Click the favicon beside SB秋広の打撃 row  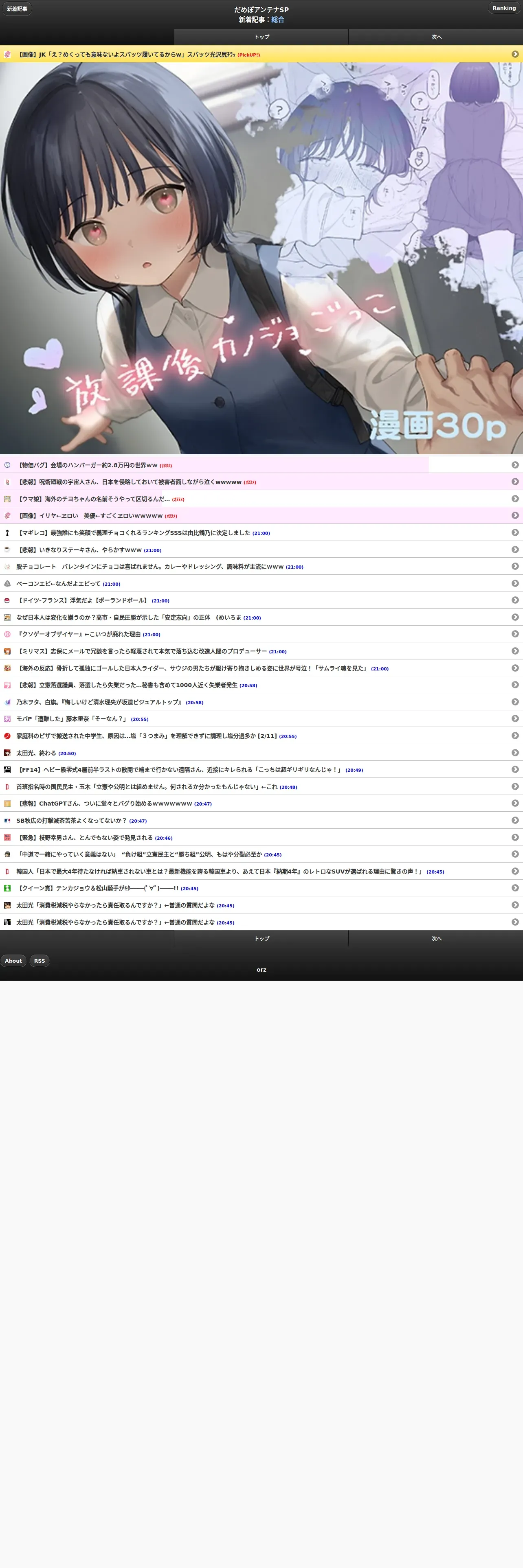tap(7, 821)
